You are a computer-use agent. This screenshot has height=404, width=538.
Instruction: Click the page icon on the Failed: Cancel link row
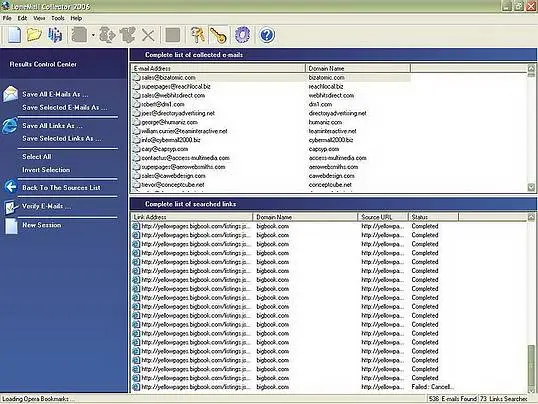click(136, 387)
